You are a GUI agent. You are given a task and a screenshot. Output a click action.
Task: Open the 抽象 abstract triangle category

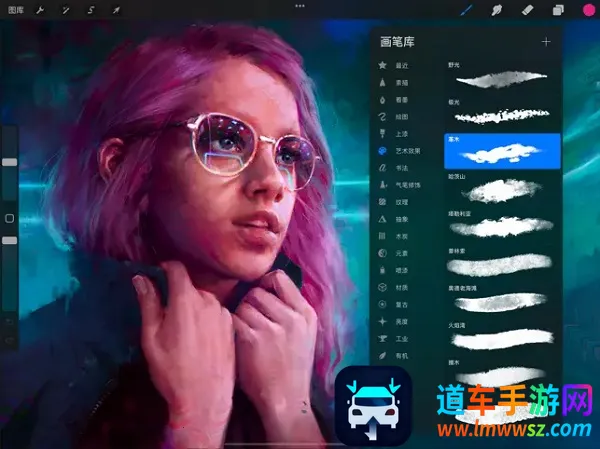click(393, 219)
